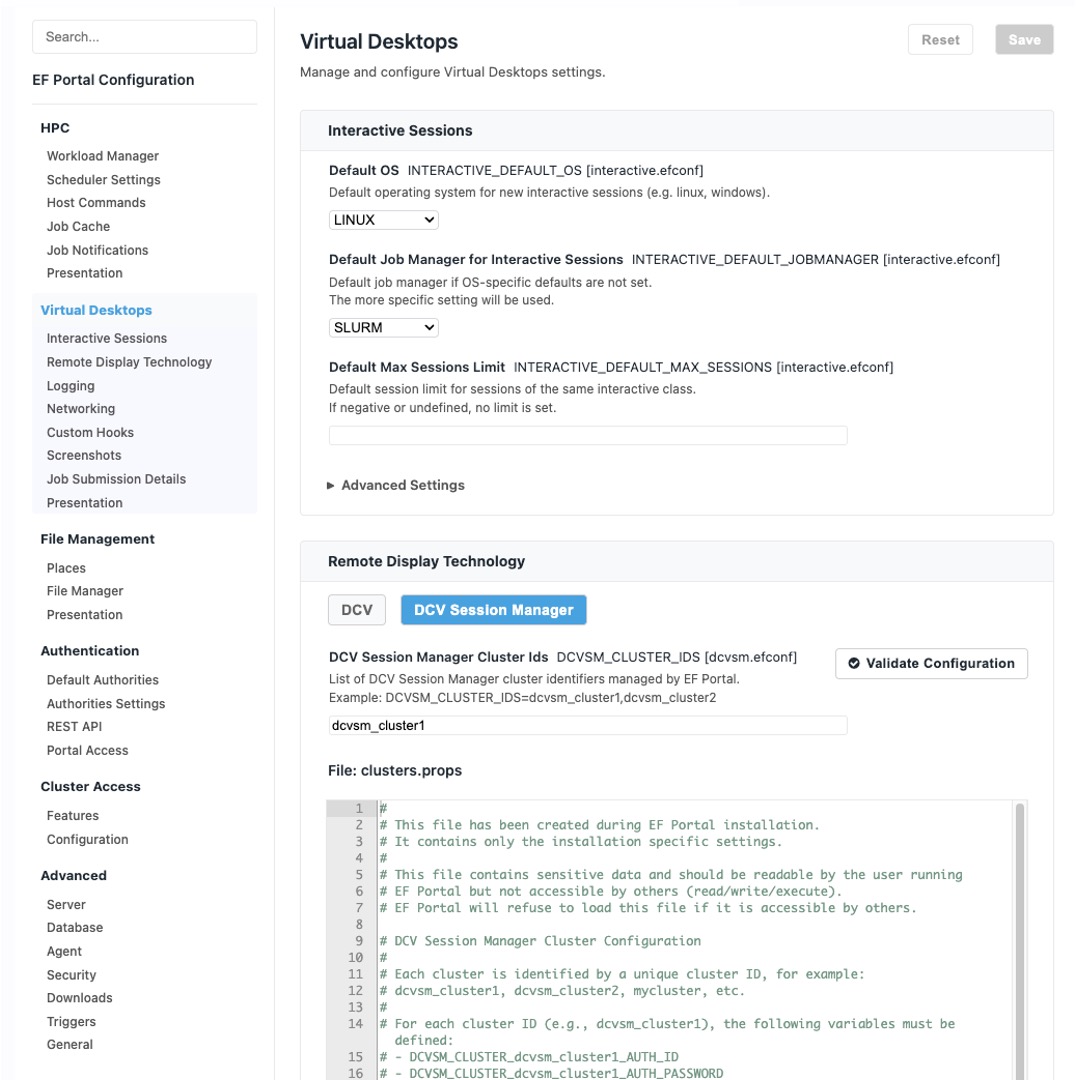Select the DCV Session Manager tab

point(493,610)
